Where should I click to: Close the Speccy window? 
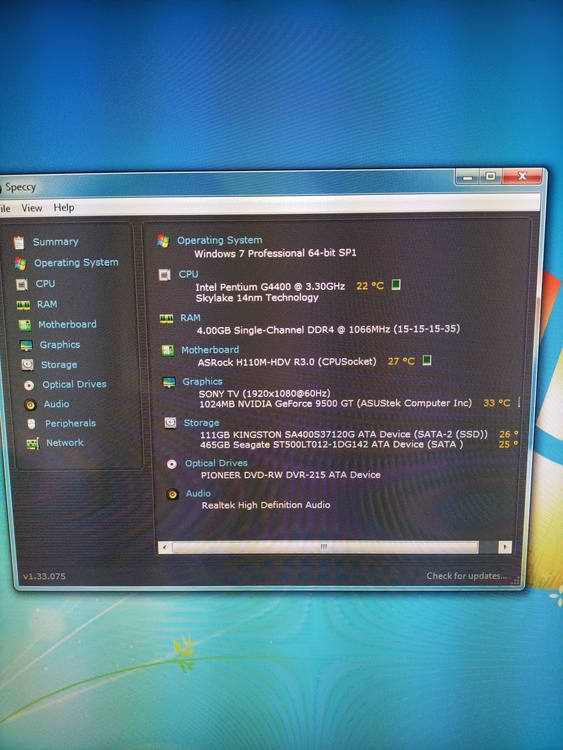click(x=522, y=176)
